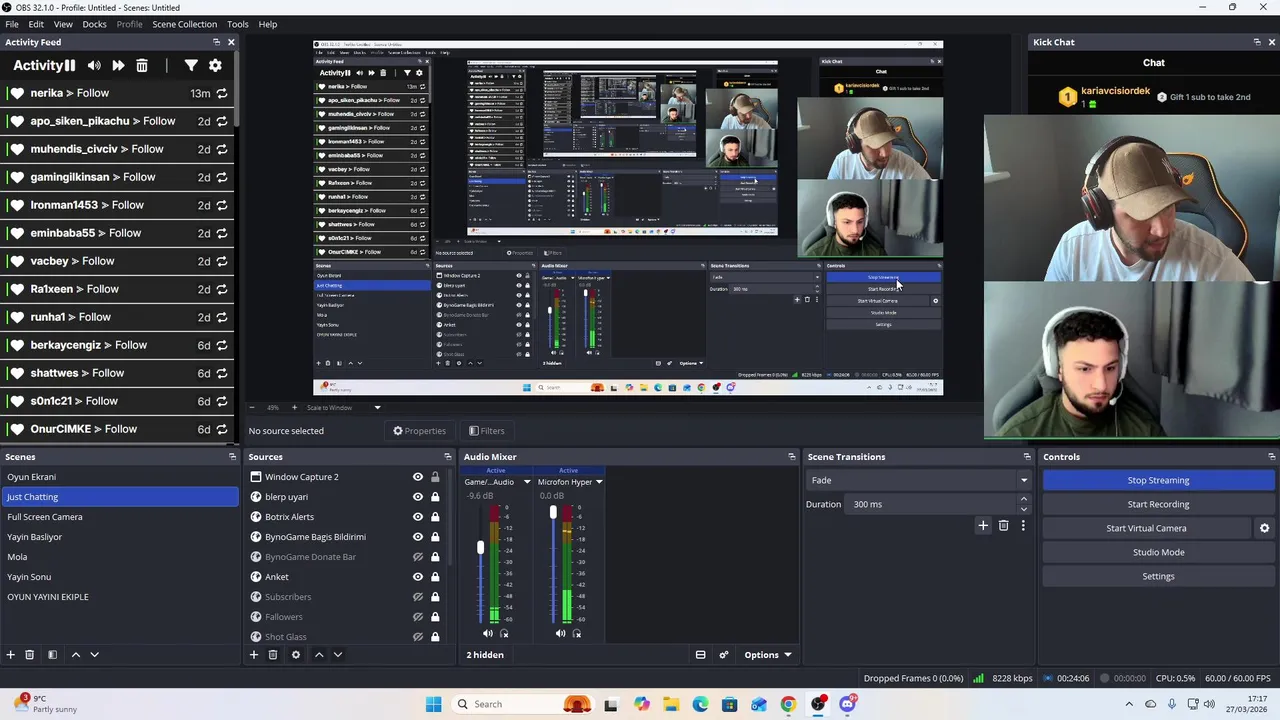Switch audio mixer to vertical layout icon

701,655
